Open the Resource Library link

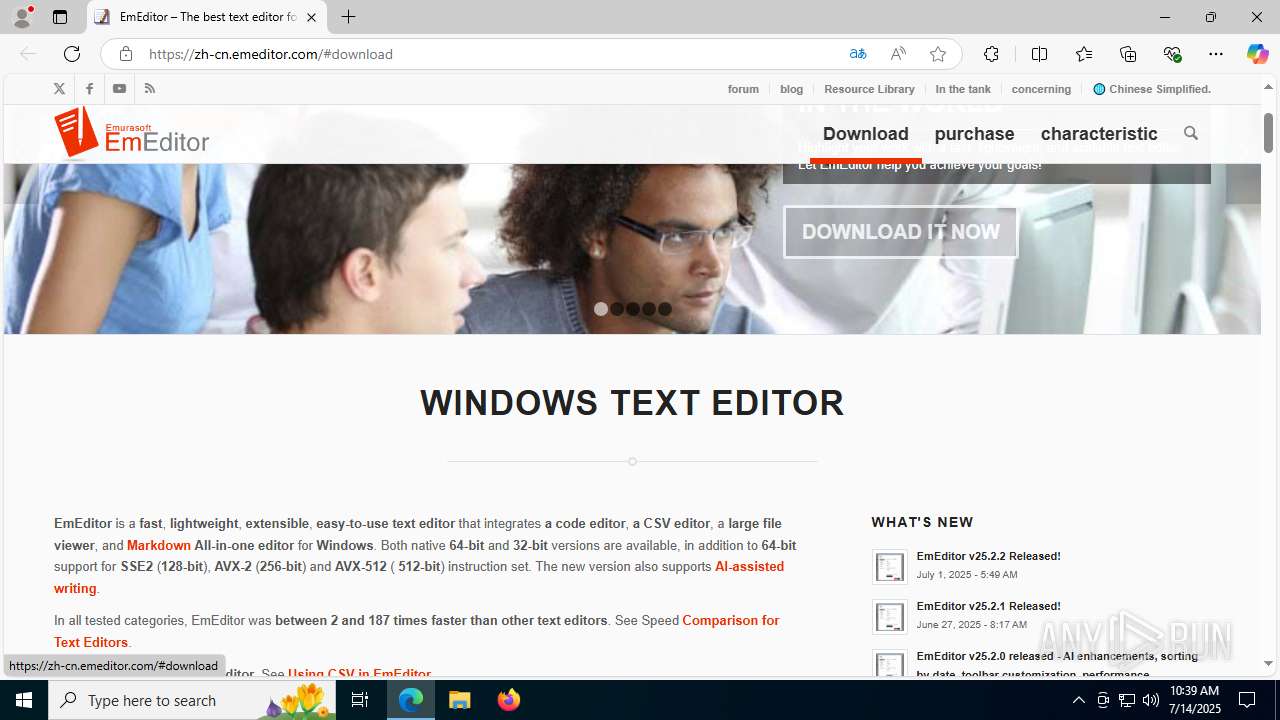869,89
